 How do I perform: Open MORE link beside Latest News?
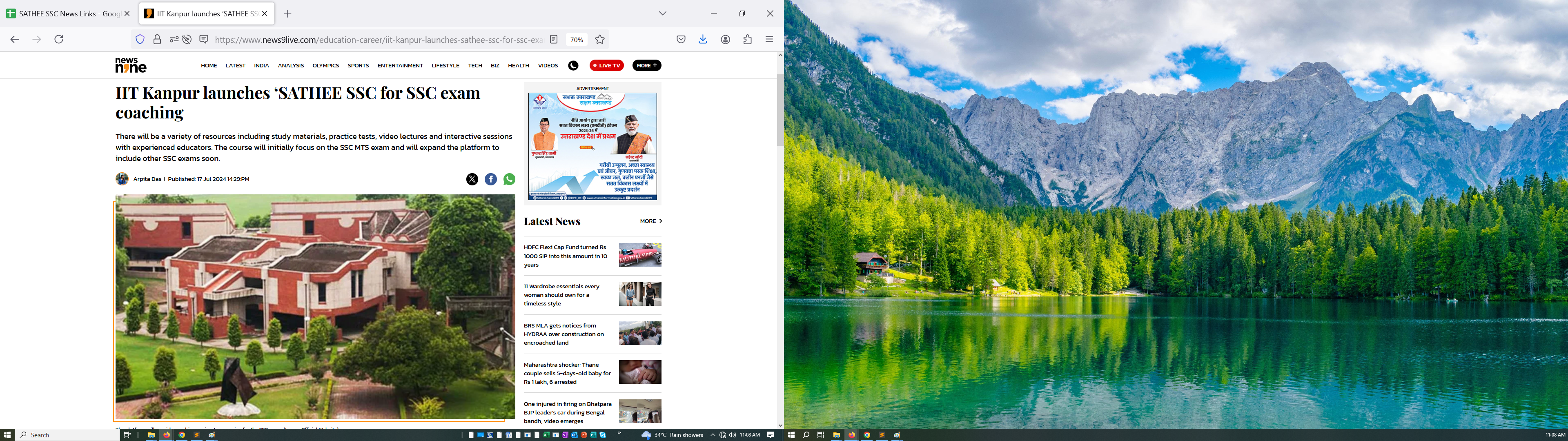coord(651,221)
